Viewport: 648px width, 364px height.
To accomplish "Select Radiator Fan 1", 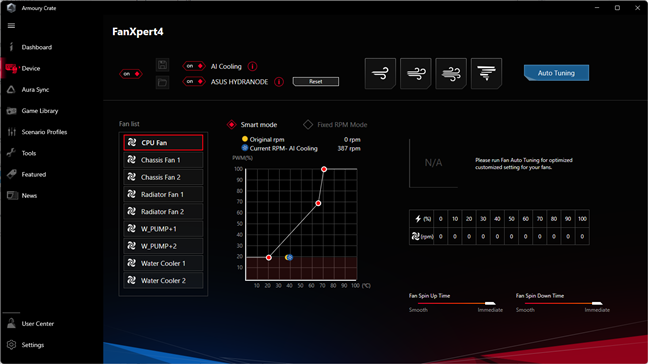I will pos(163,194).
